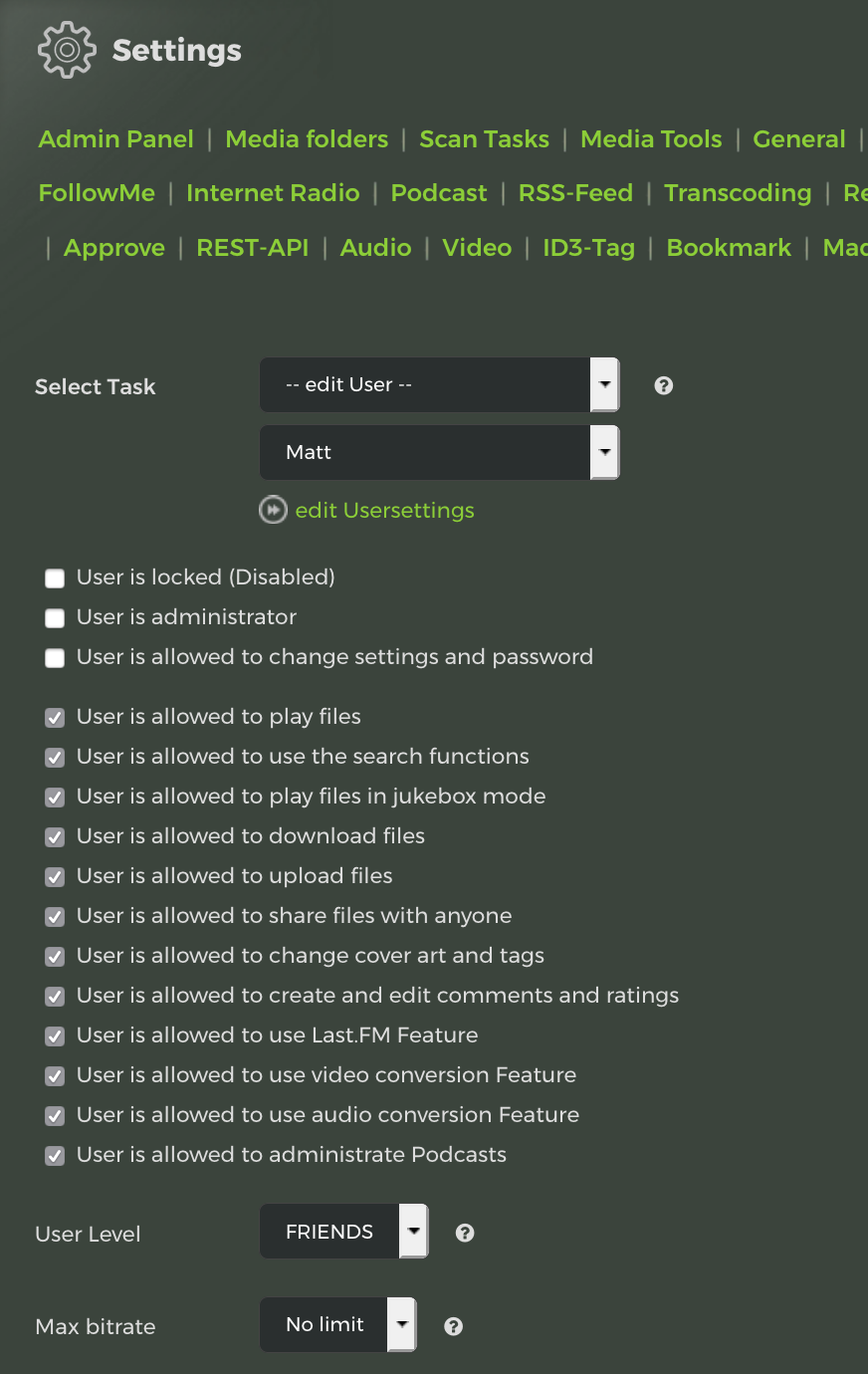Toggle Last.FM Feature permission checkbox
The width and height of the screenshot is (868, 1374).
(x=55, y=1036)
